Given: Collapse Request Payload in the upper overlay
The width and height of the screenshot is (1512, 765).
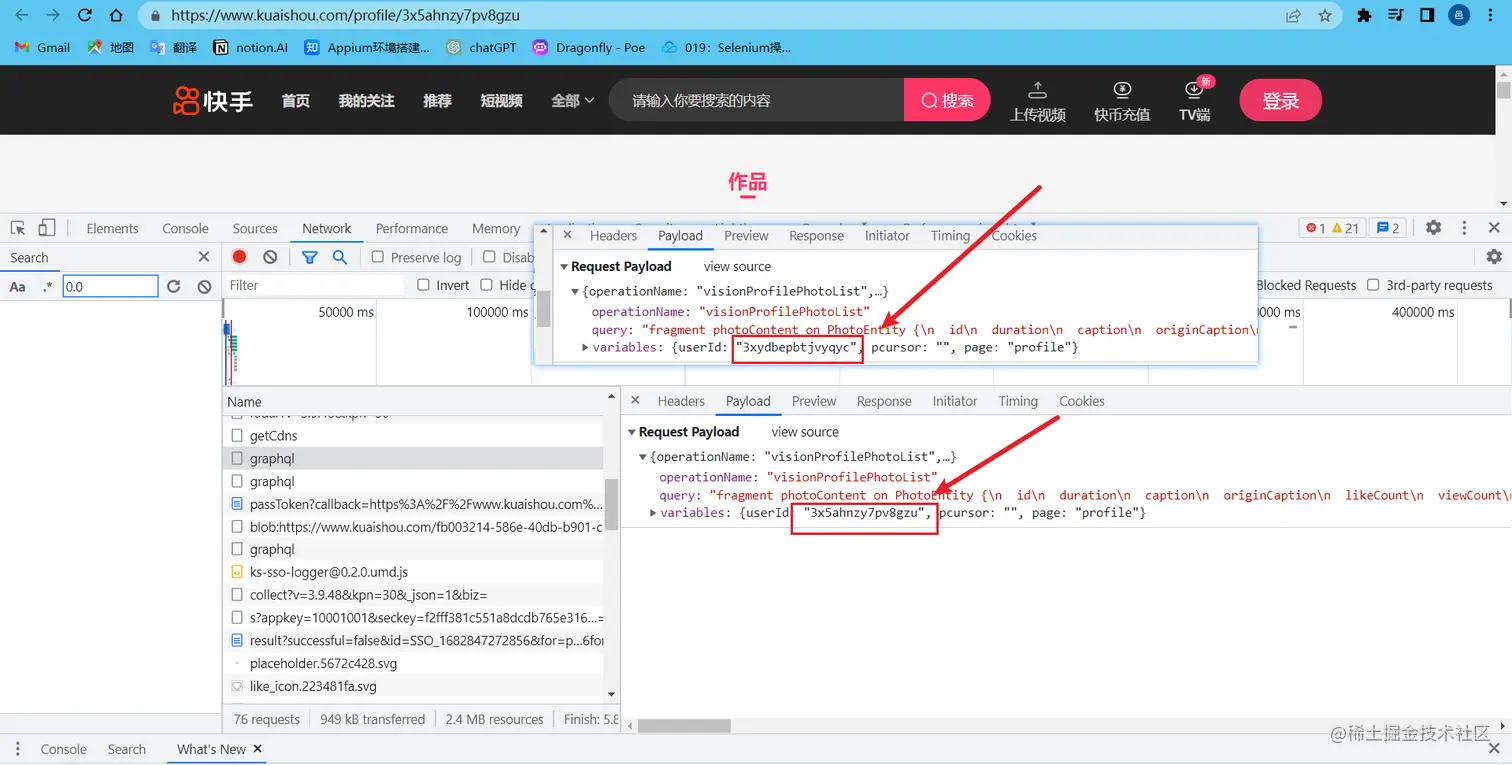Looking at the screenshot, I should pos(564,266).
